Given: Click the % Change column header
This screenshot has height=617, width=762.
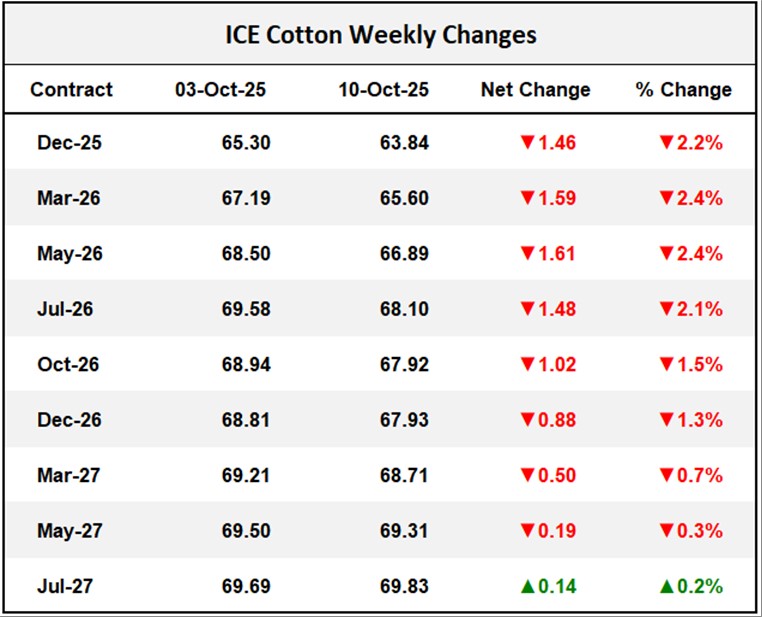Looking at the screenshot, I should 683,90.
